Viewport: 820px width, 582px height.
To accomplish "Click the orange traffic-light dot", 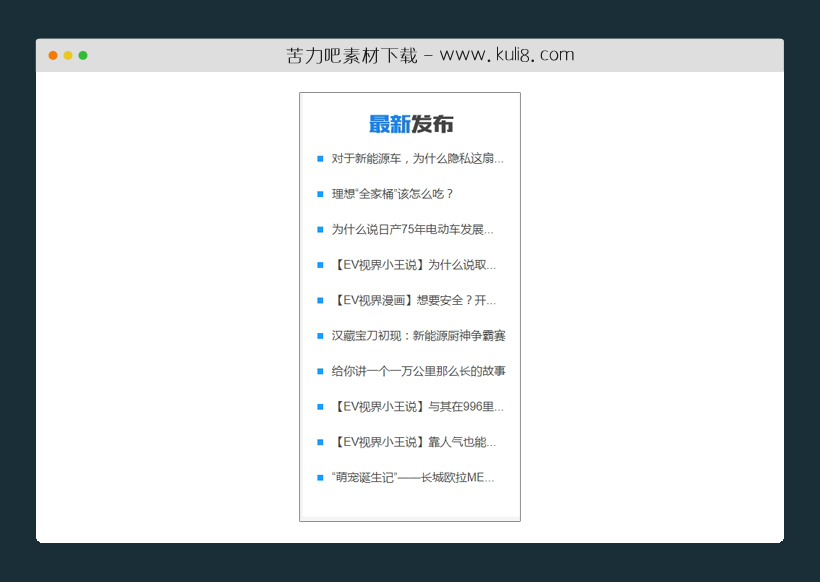I will (x=52, y=55).
